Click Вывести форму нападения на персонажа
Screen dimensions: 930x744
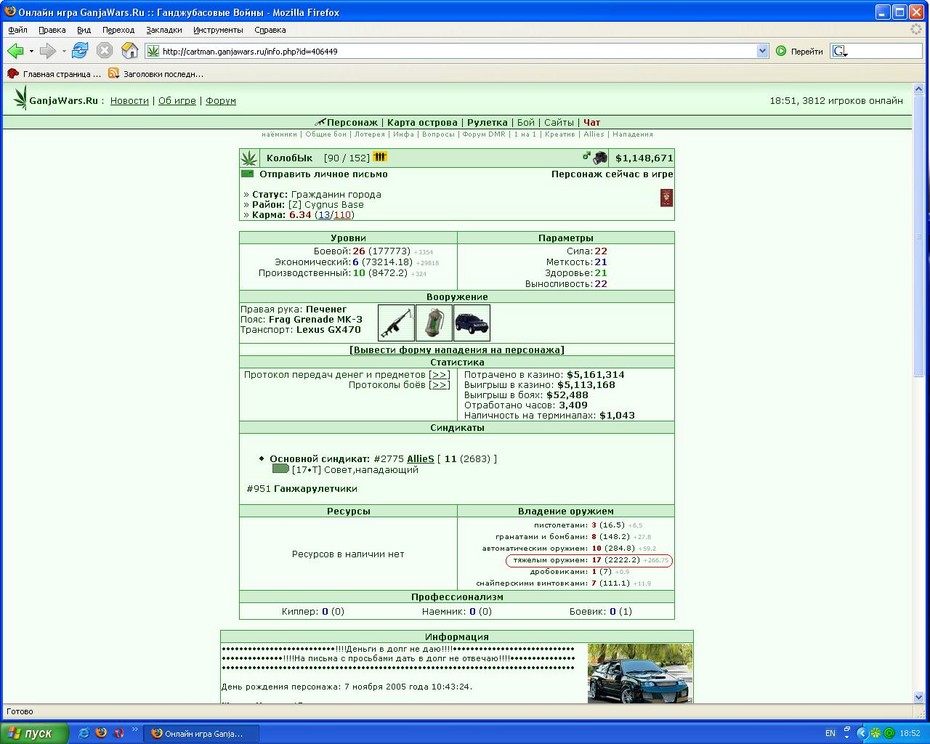[x=457, y=350]
